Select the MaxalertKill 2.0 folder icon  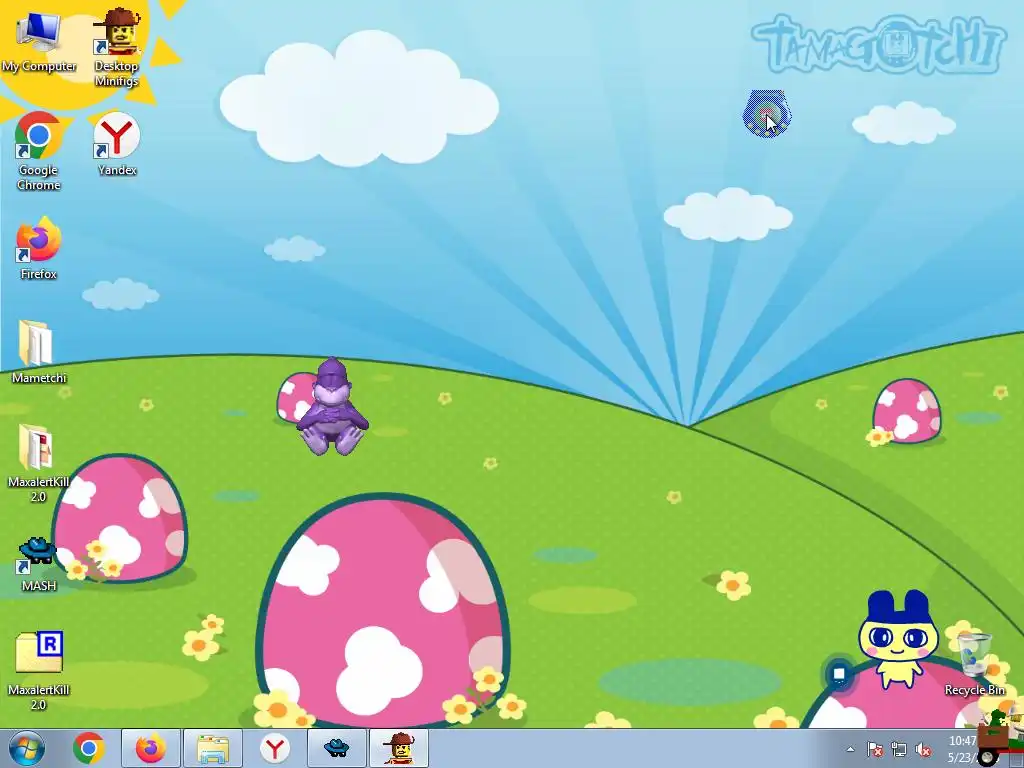click(39, 463)
